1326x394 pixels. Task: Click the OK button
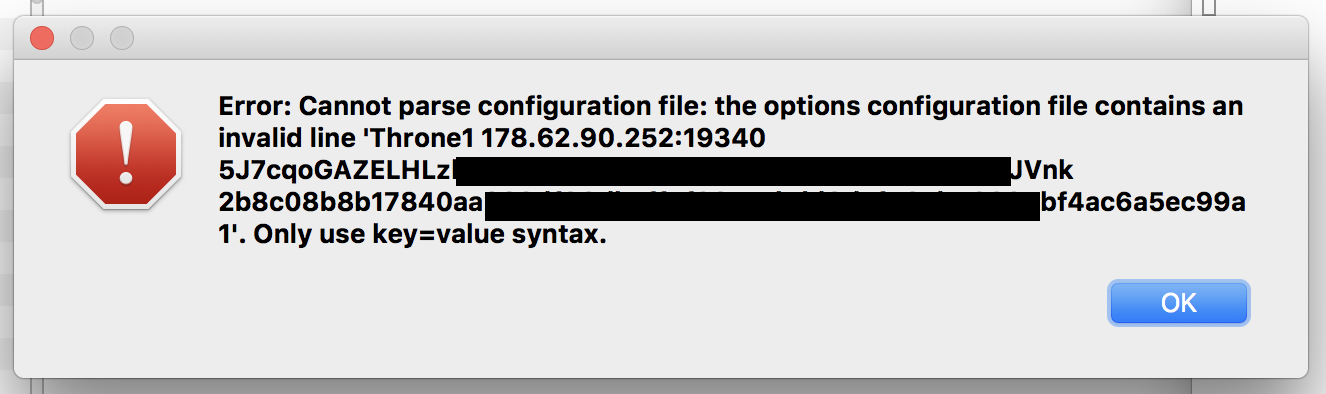click(x=1179, y=303)
